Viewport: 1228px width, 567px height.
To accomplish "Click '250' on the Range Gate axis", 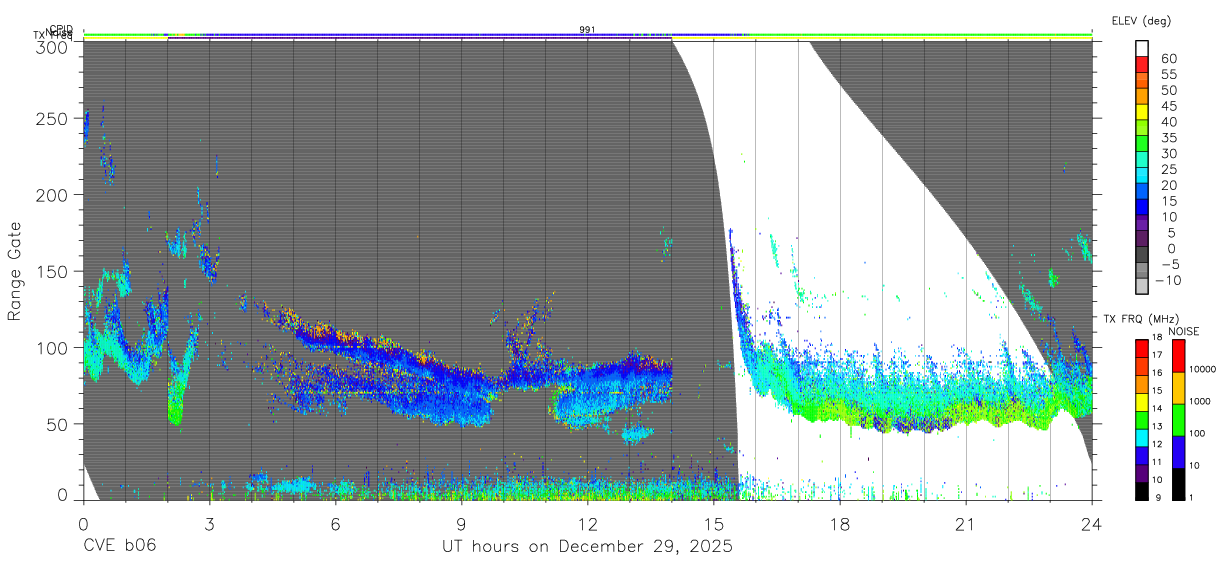I will 53,118.
